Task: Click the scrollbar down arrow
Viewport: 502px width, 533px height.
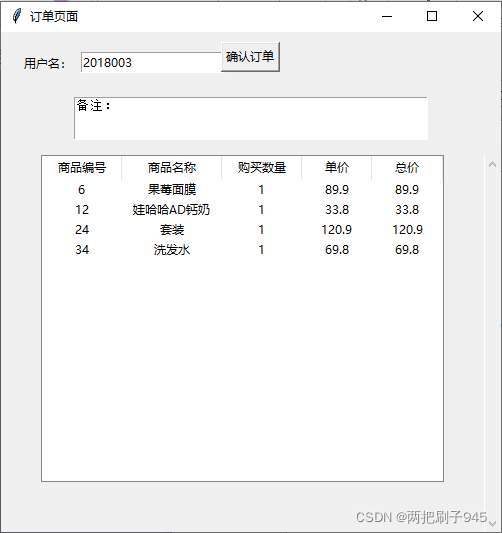Action: [492, 523]
